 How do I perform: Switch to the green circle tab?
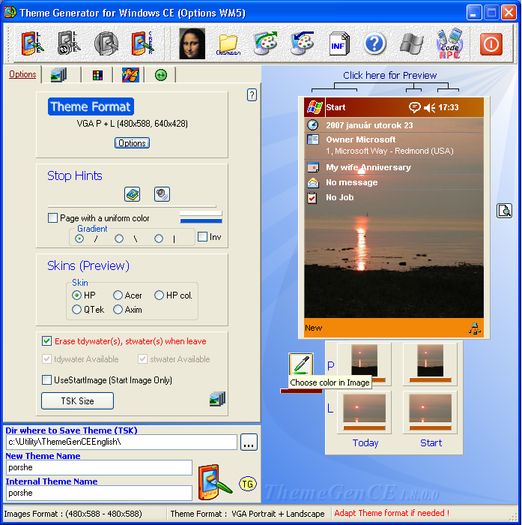(161, 75)
